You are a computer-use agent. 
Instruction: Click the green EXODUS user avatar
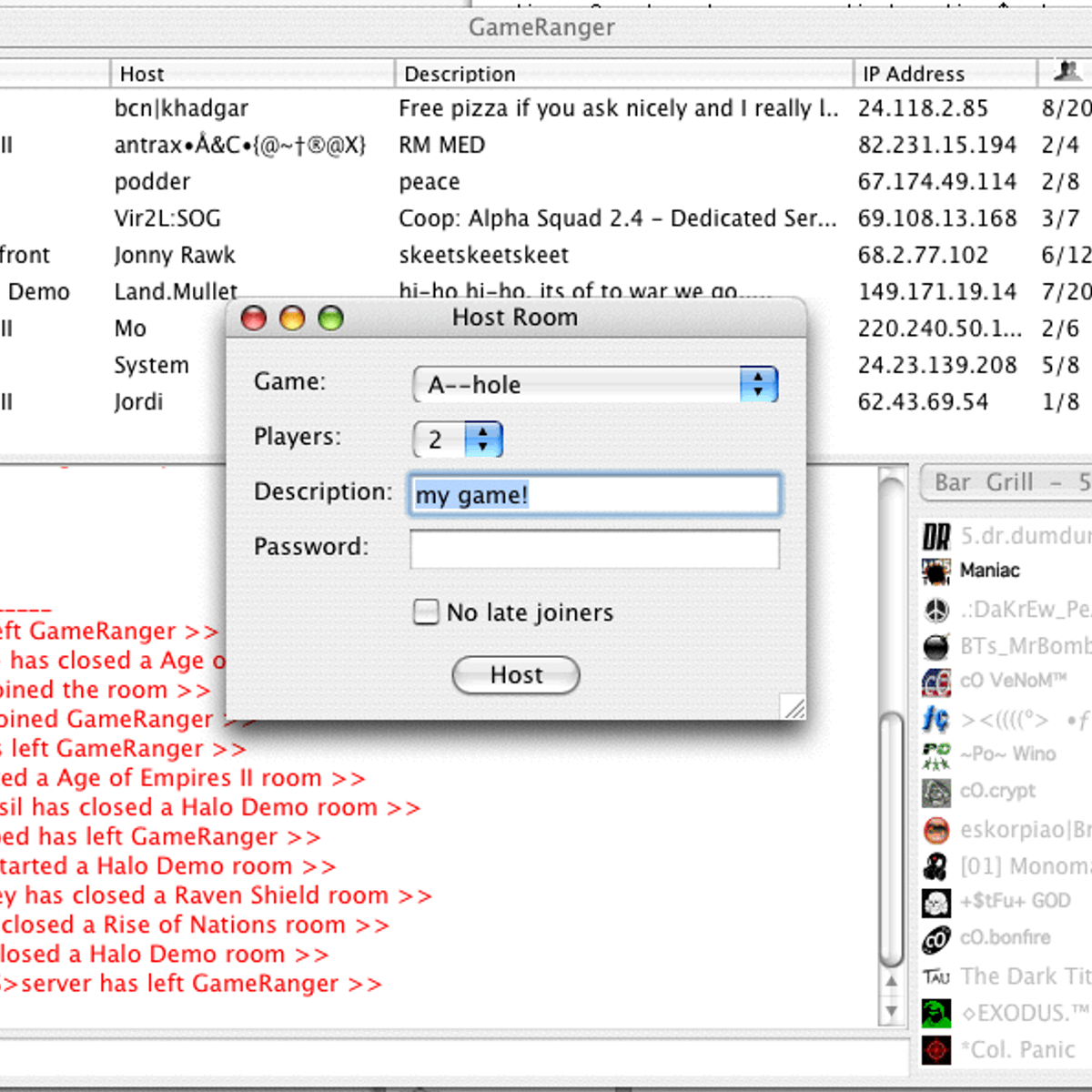coord(935,1013)
